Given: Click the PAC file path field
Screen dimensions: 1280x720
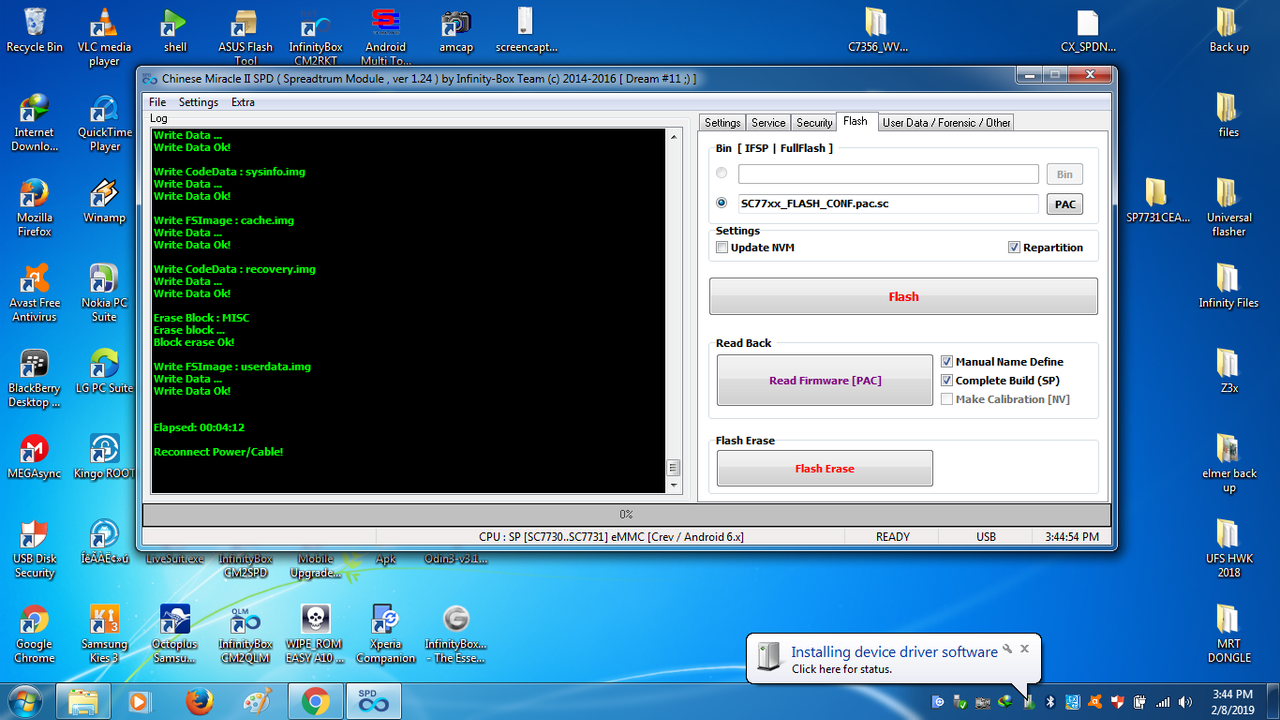Looking at the screenshot, I should click(x=888, y=203).
